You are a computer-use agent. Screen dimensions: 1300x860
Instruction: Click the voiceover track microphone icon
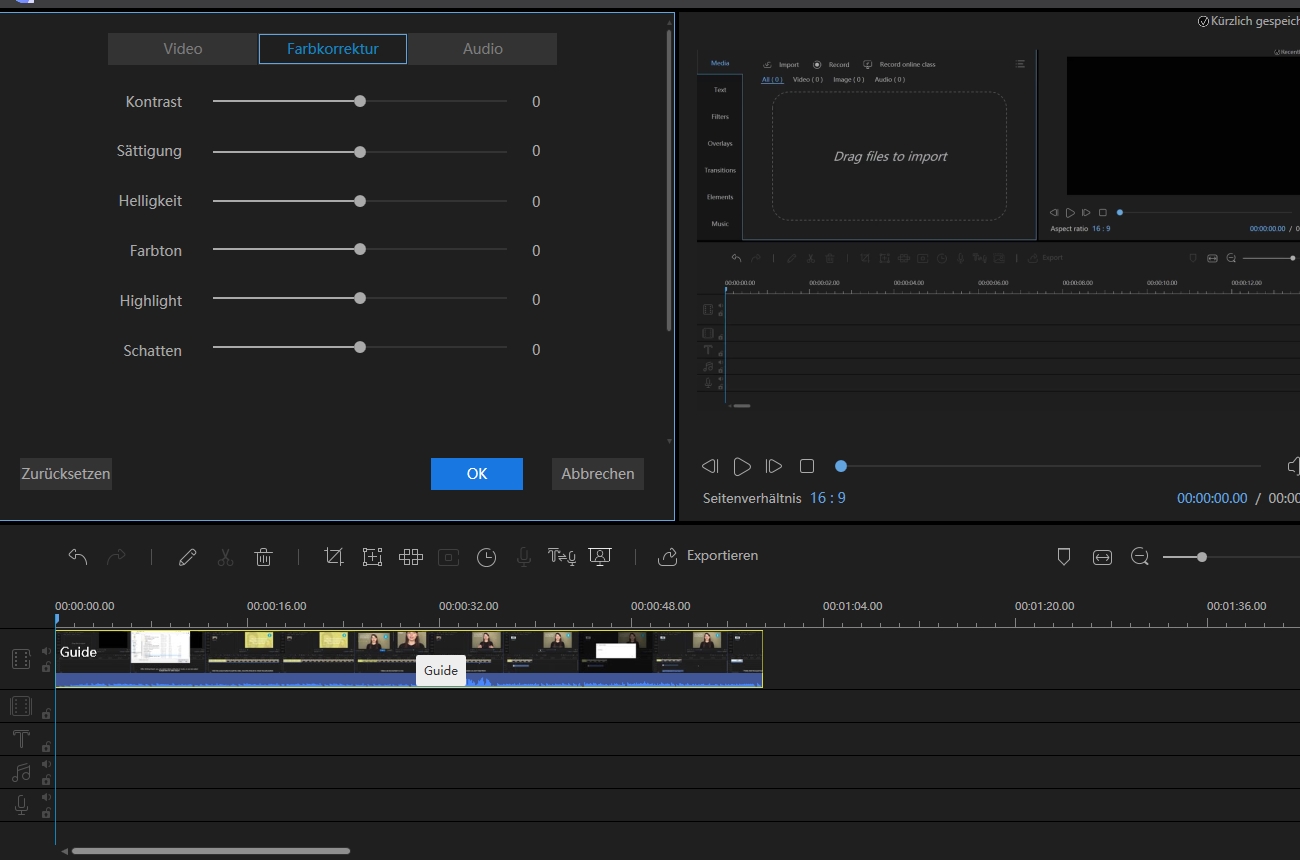pyautogui.click(x=21, y=805)
